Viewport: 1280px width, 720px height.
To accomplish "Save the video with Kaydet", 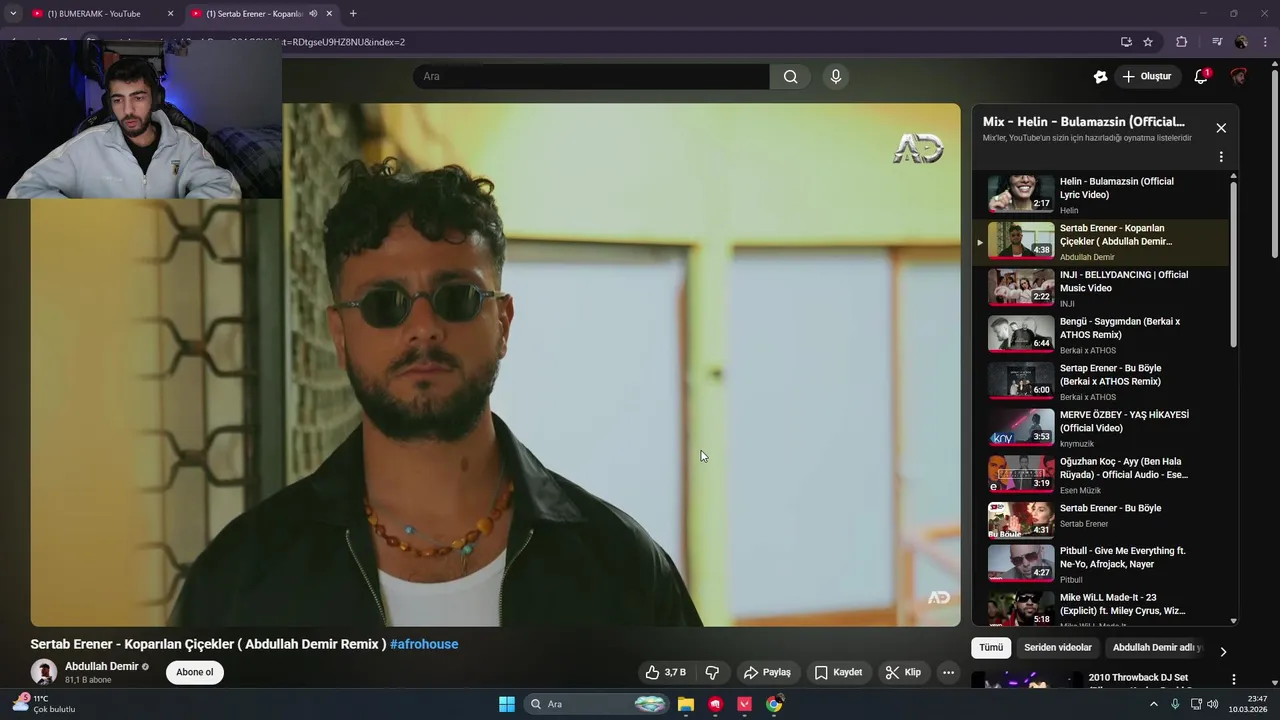I will coord(838,672).
